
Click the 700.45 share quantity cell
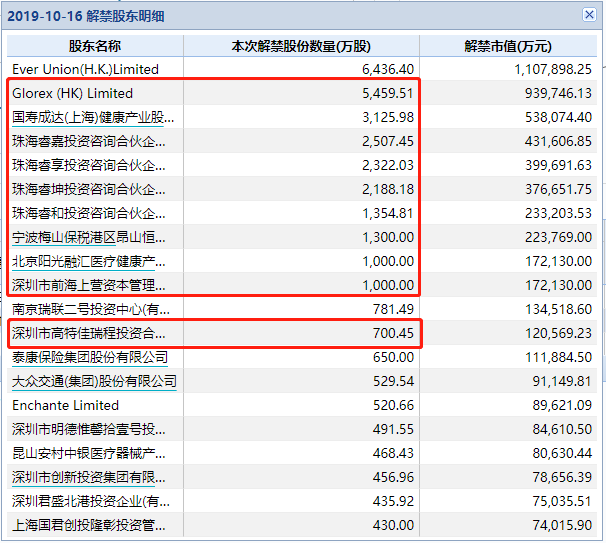(x=301, y=333)
